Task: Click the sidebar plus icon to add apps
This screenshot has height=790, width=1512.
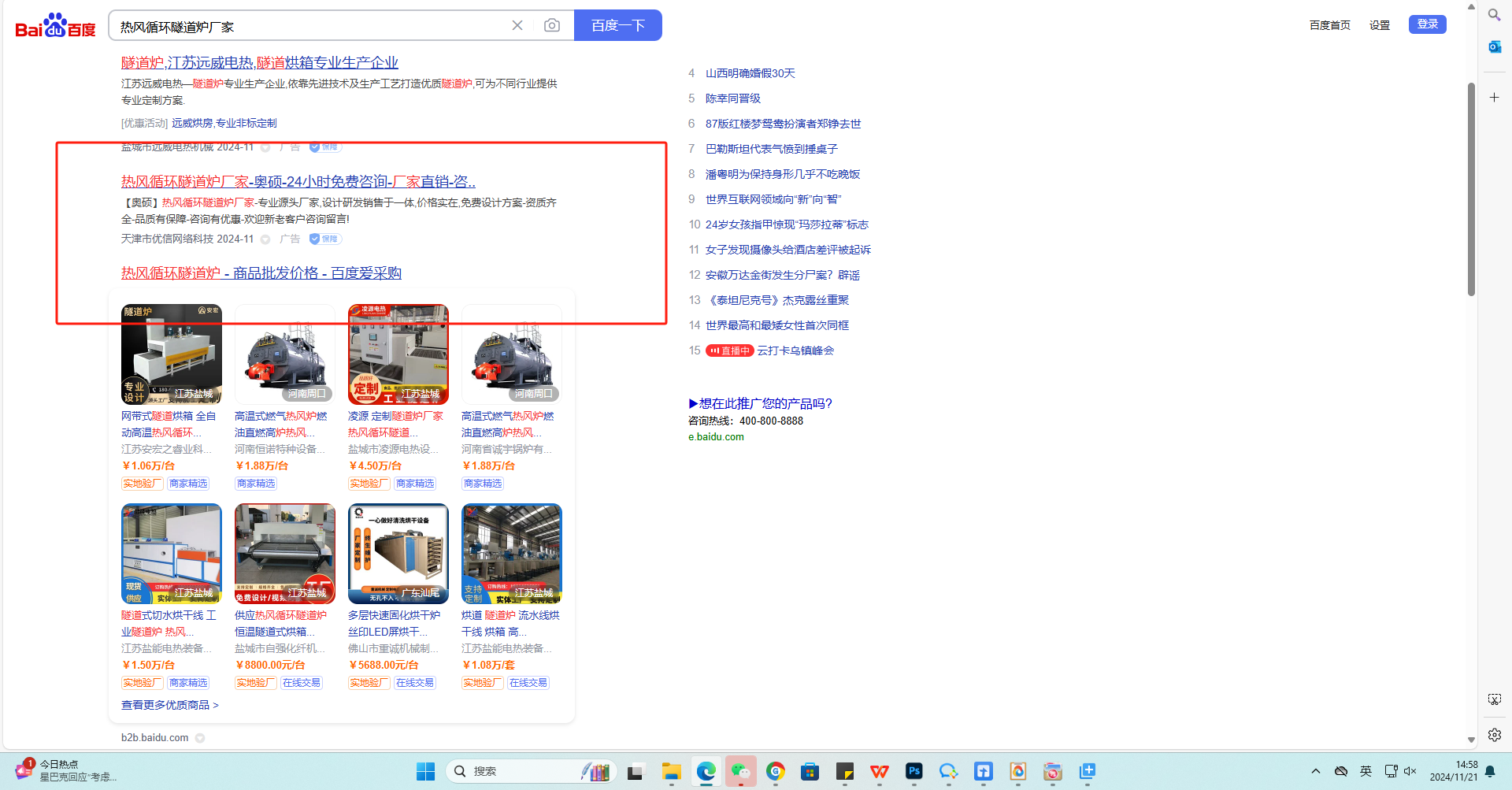Action: point(1494,97)
